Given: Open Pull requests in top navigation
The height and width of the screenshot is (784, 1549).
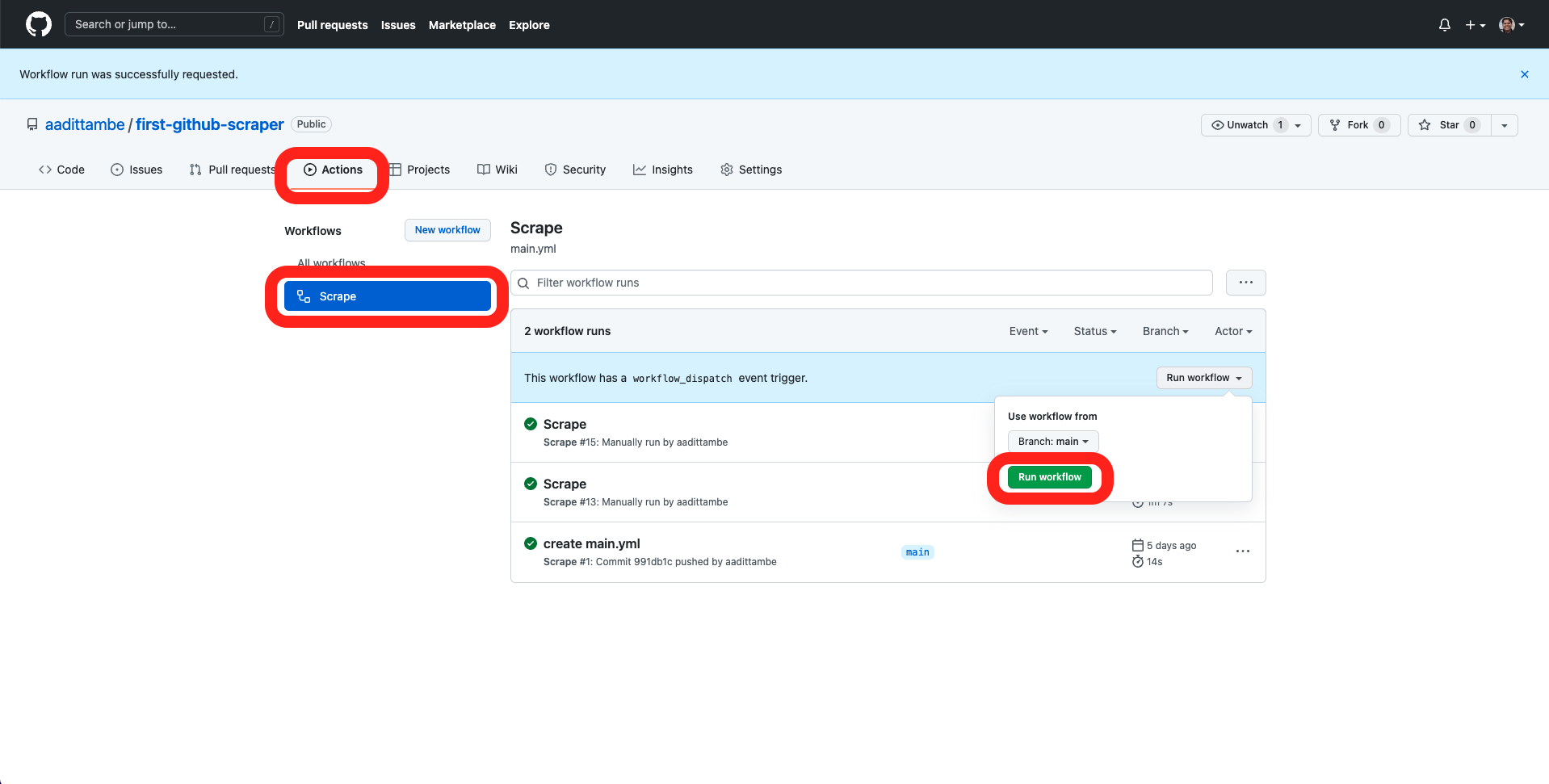Looking at the screenshot, I should point(332,25).
